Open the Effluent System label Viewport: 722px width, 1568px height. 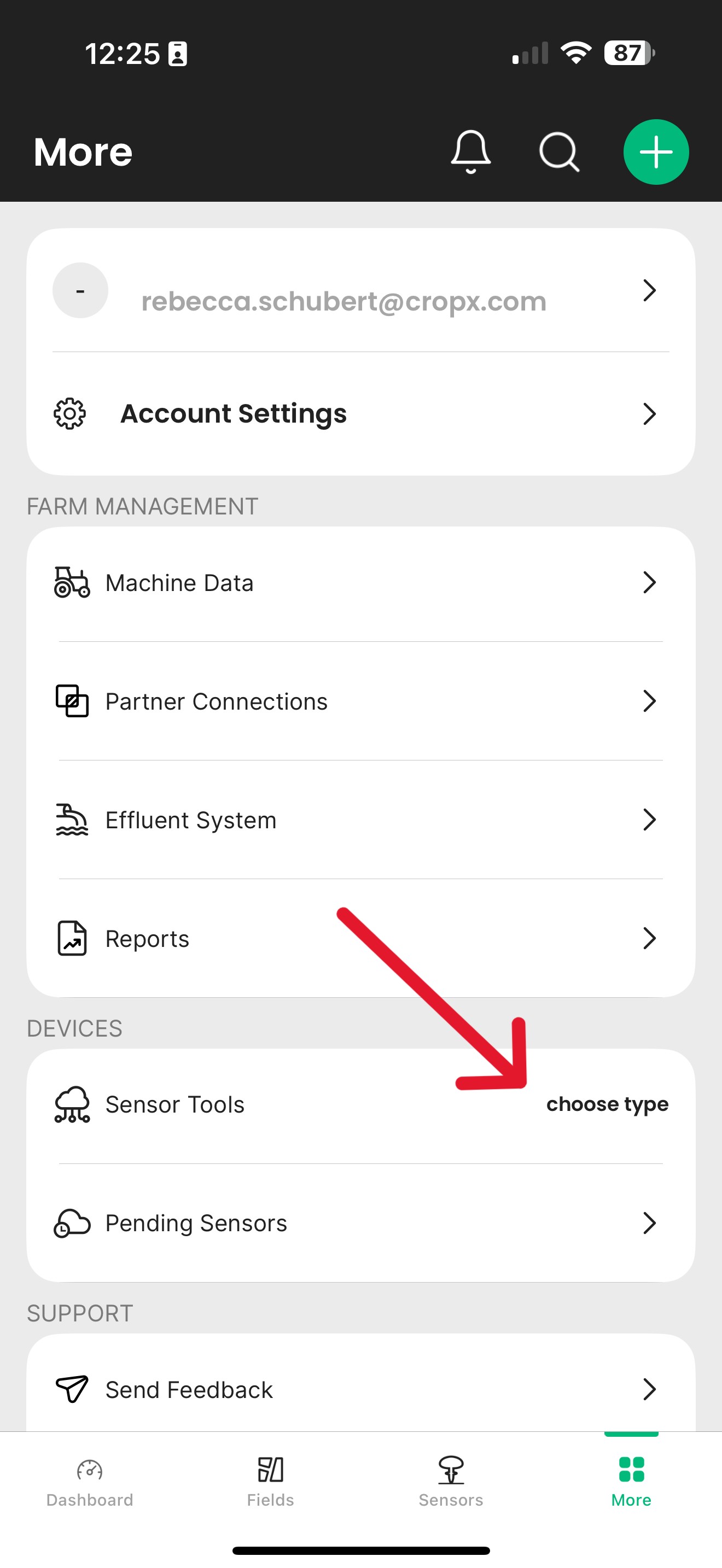click(x=190, y=821)
